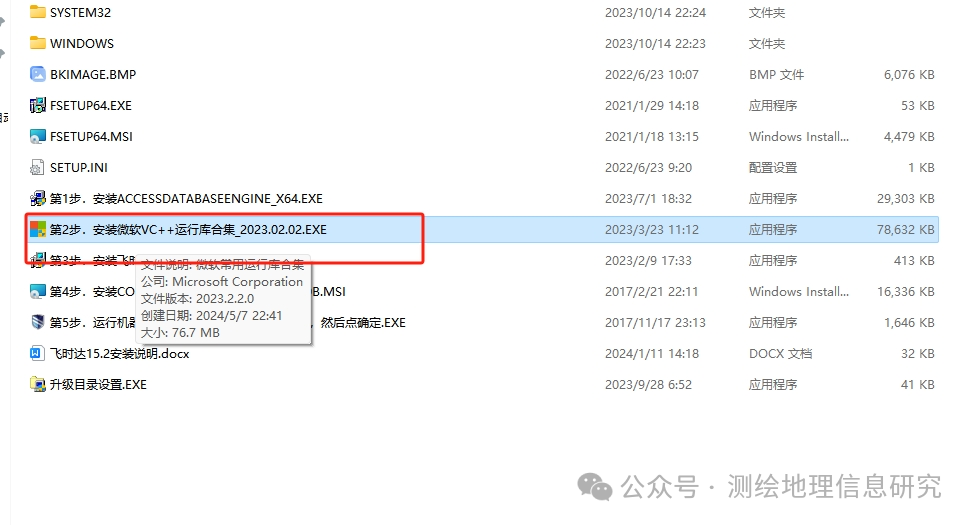Click the FSETUP64.EXE installer icon
The width and height of the screenshot is (972, 525).
point(38,105)
